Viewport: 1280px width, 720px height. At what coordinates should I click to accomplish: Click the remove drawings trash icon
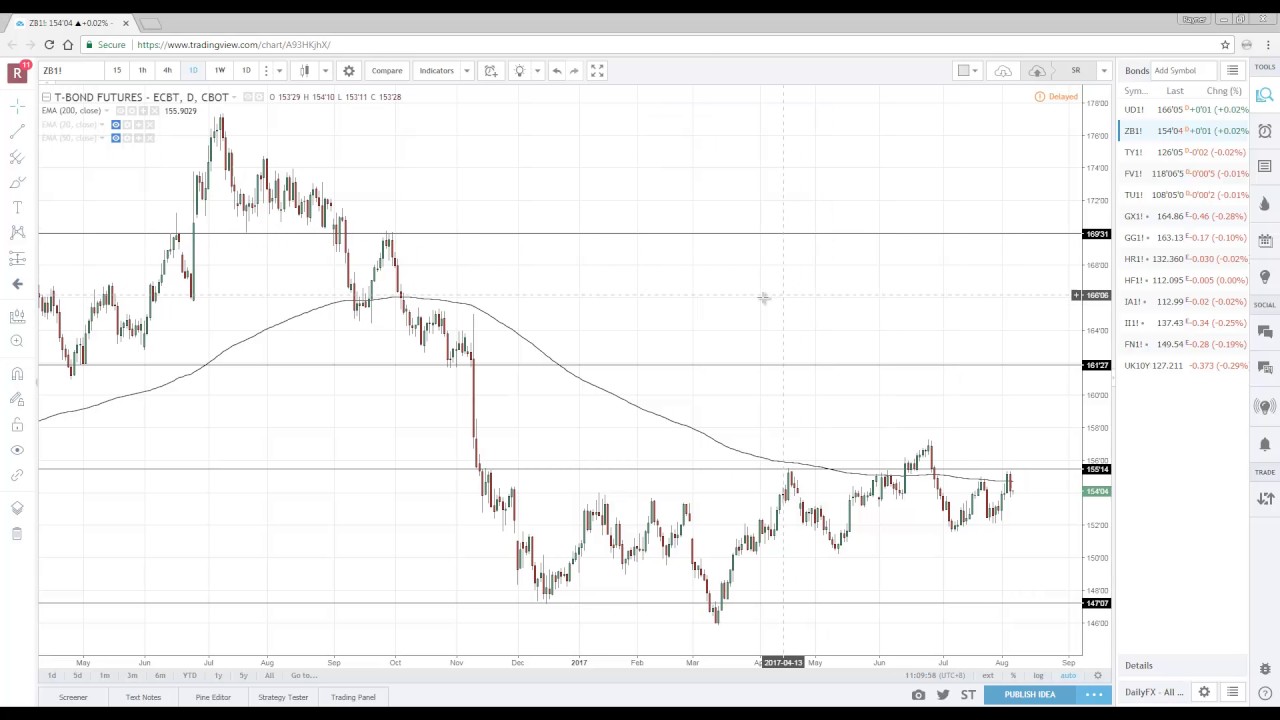pos(17,533)
